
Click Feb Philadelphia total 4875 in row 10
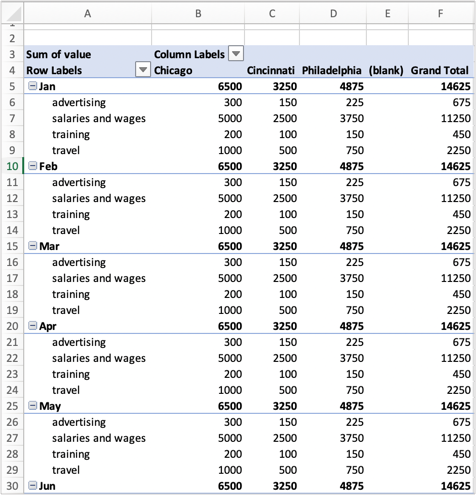click(x=352, y=166)
